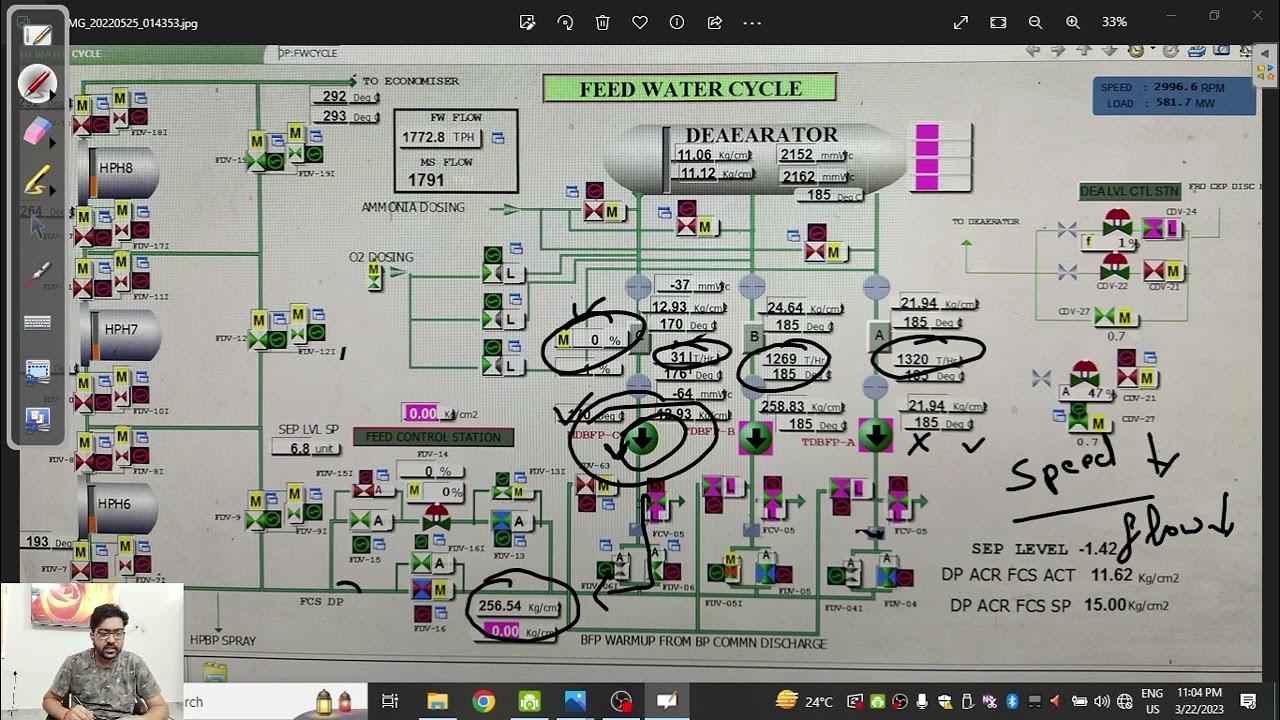Open the volume control in the system tray
The image size is (1280, 720).
1101,701
